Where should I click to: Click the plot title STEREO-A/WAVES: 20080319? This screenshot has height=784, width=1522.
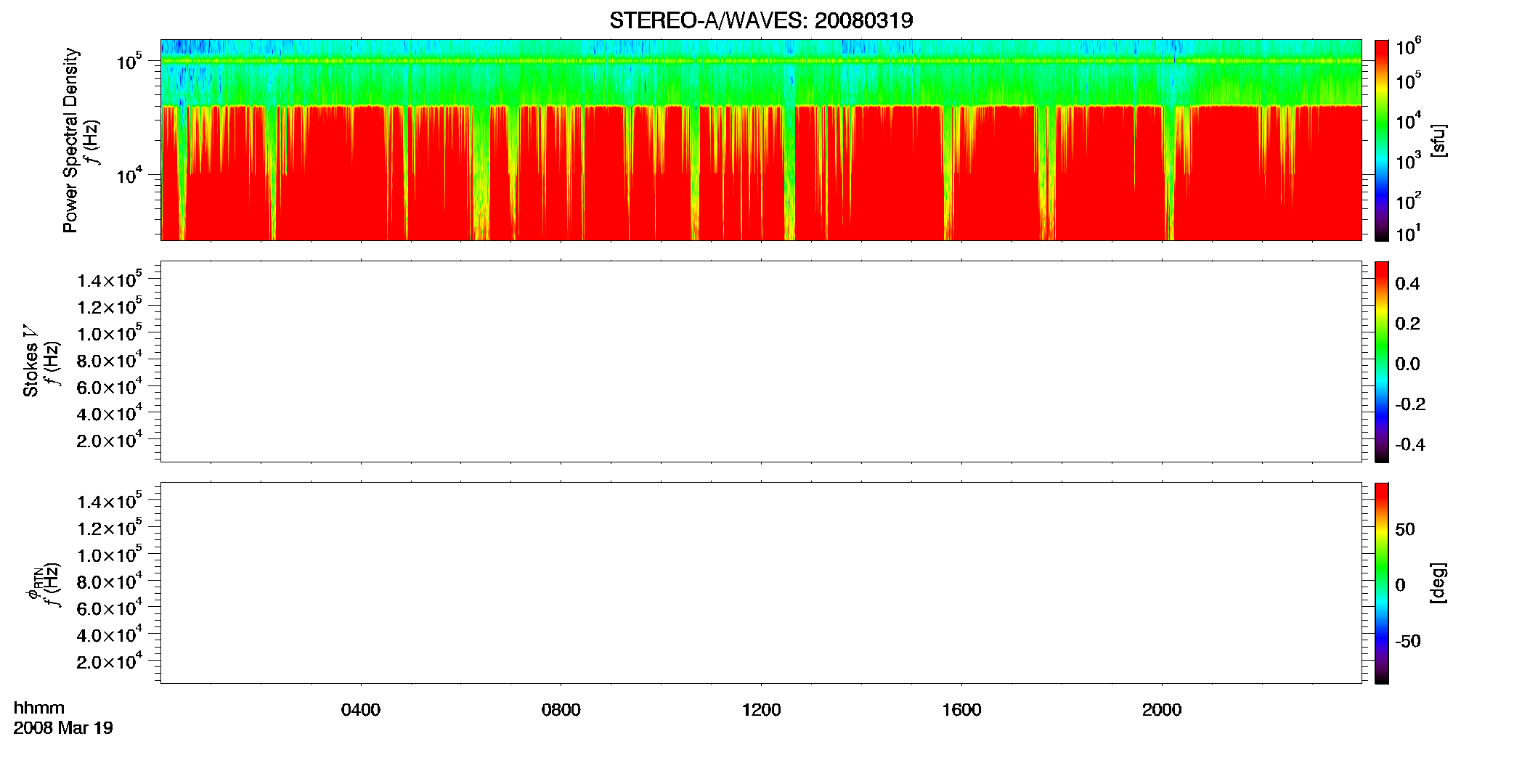tap(761, 20)
